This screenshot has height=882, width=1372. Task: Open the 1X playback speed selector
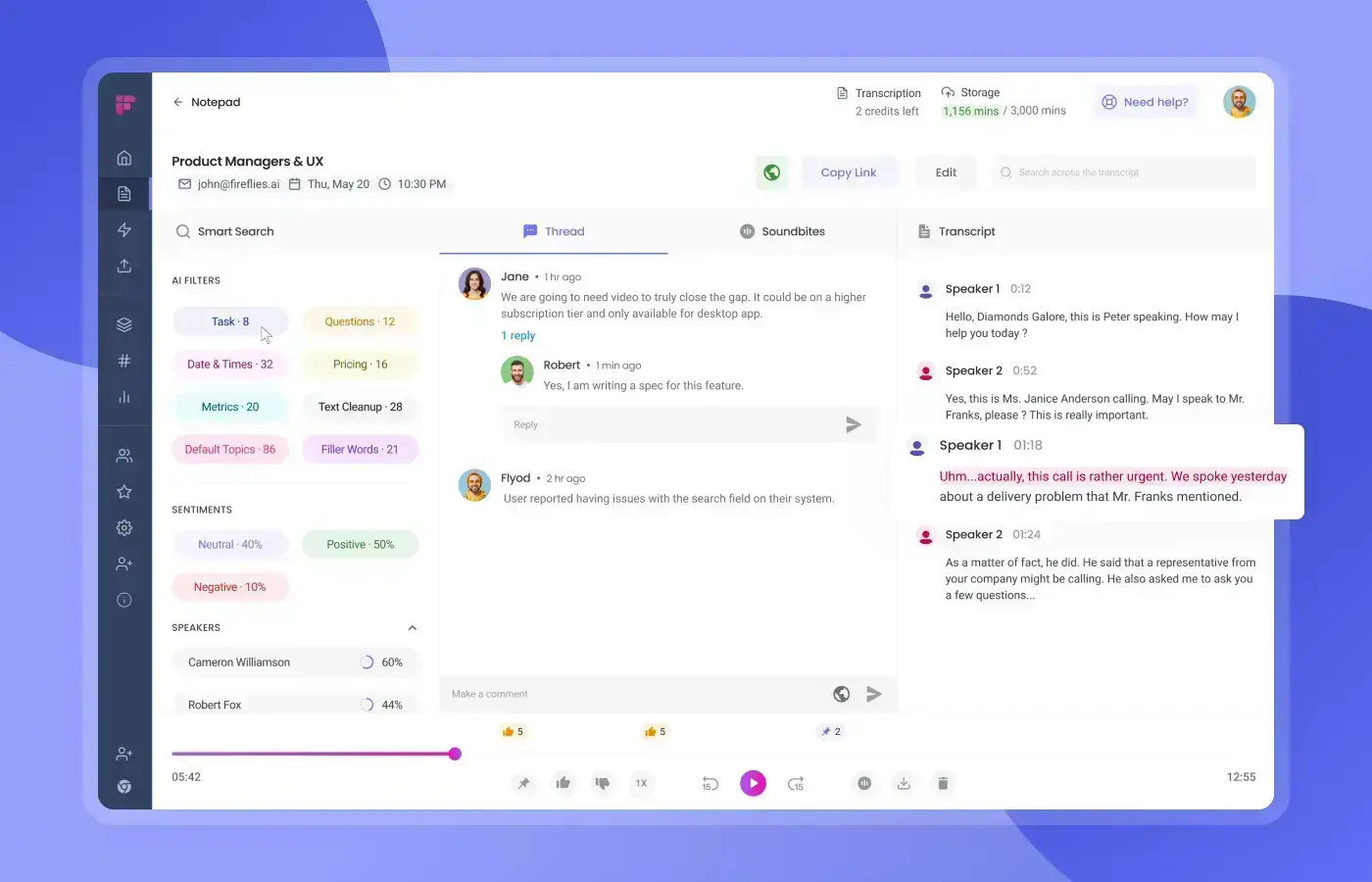[641, 783]
